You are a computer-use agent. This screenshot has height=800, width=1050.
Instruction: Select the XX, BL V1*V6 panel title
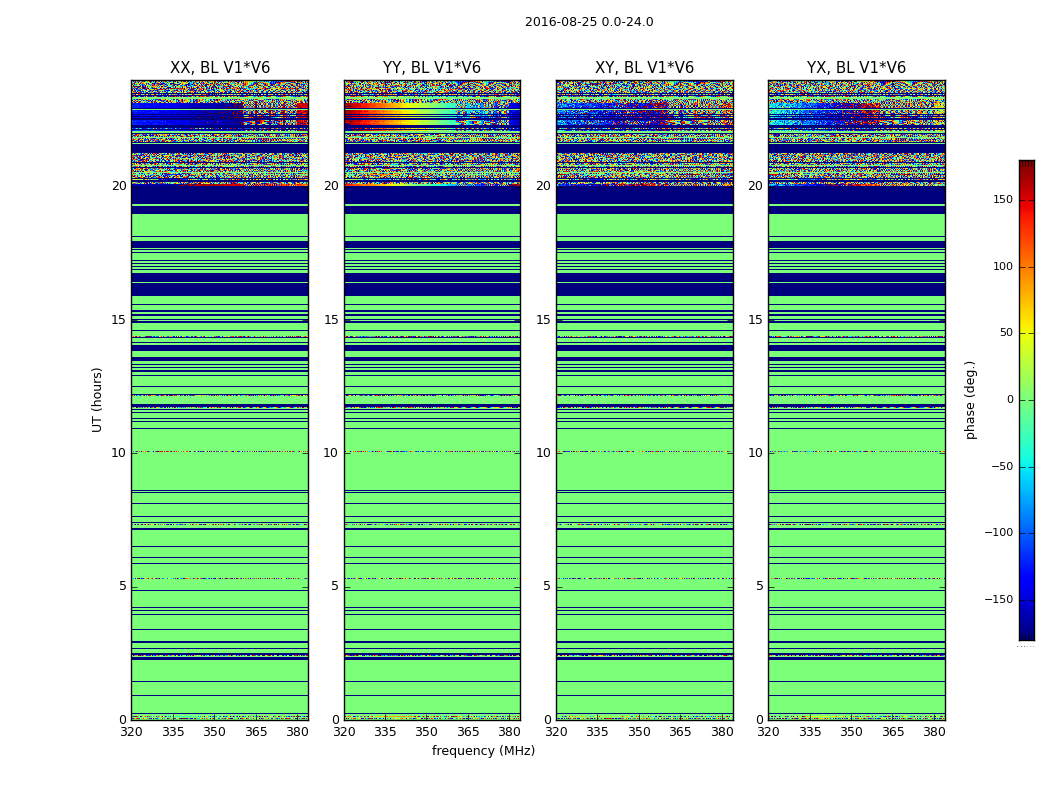(x=219, y=68)
